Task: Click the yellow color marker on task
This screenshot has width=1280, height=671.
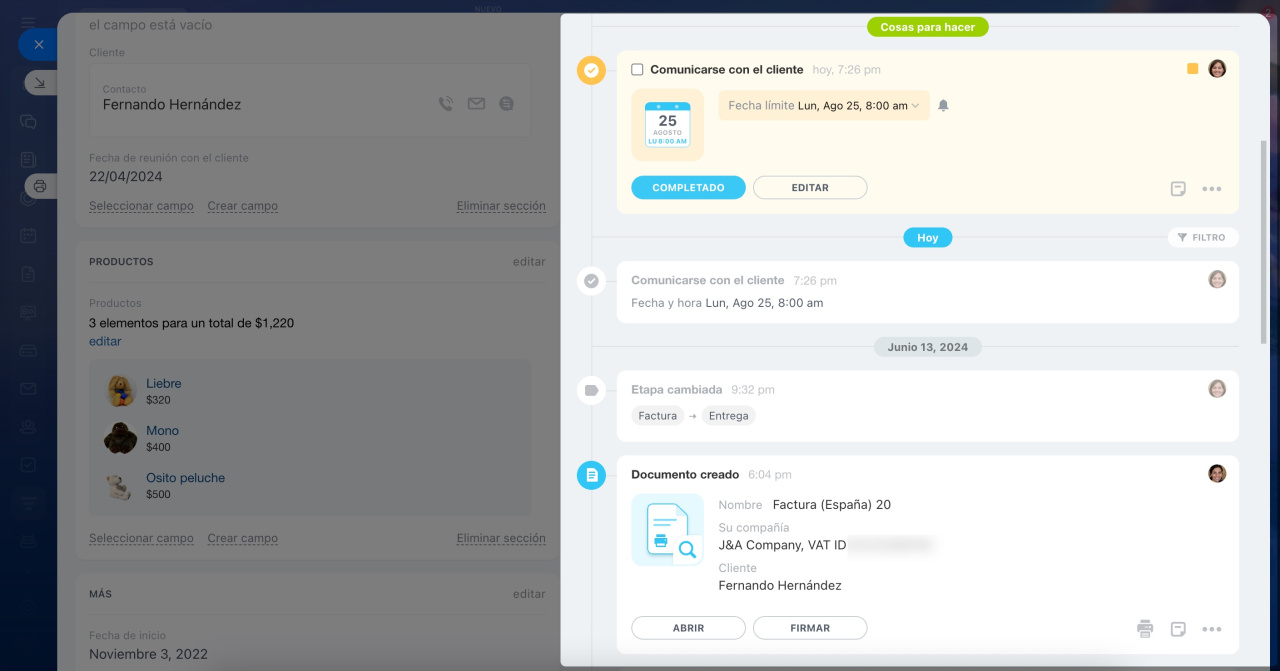Action: click(1192, 69)
